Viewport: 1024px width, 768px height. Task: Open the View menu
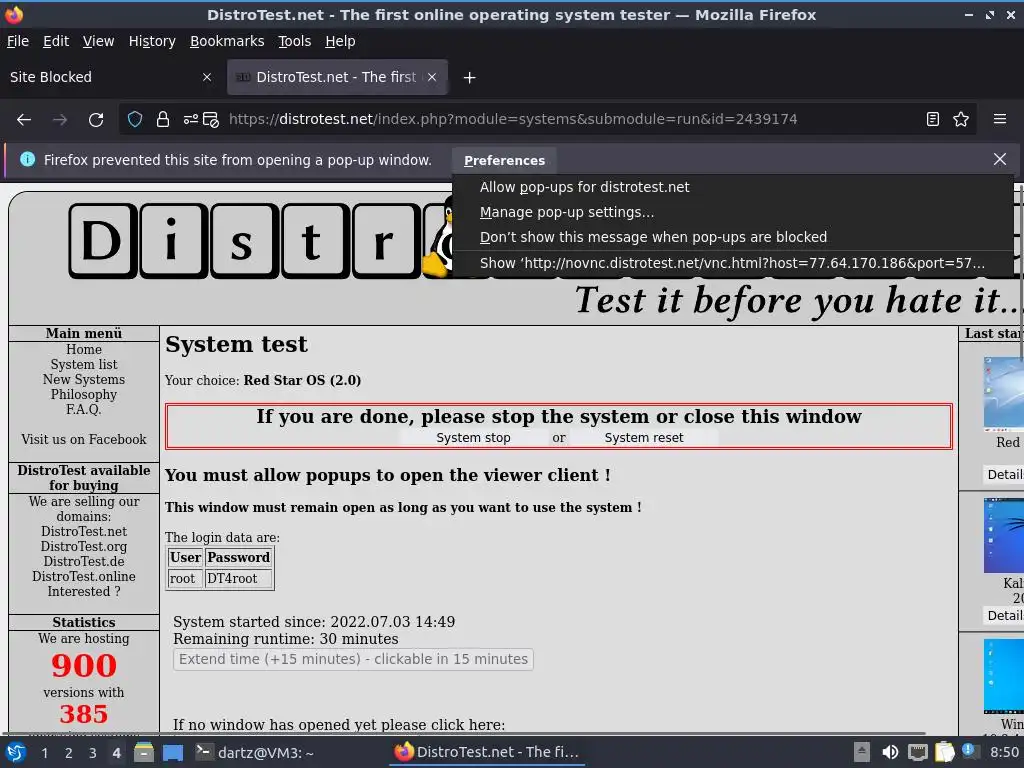[98, 41]
